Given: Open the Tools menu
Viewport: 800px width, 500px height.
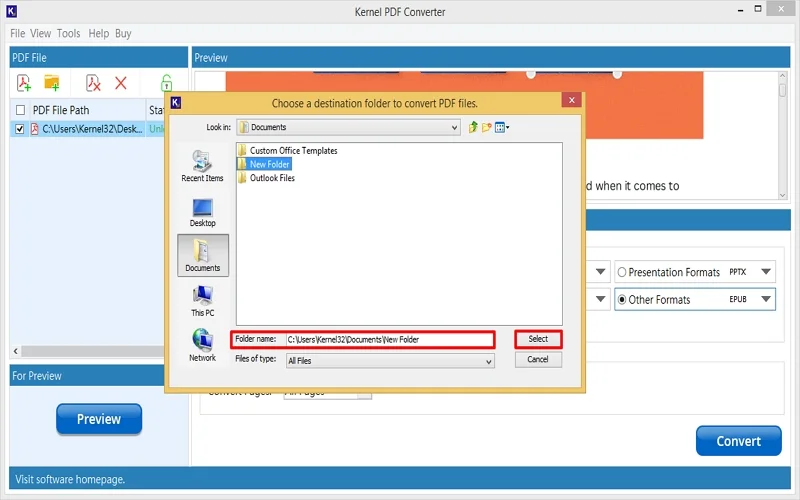Looking at the screenshot, I should point(68,33).
